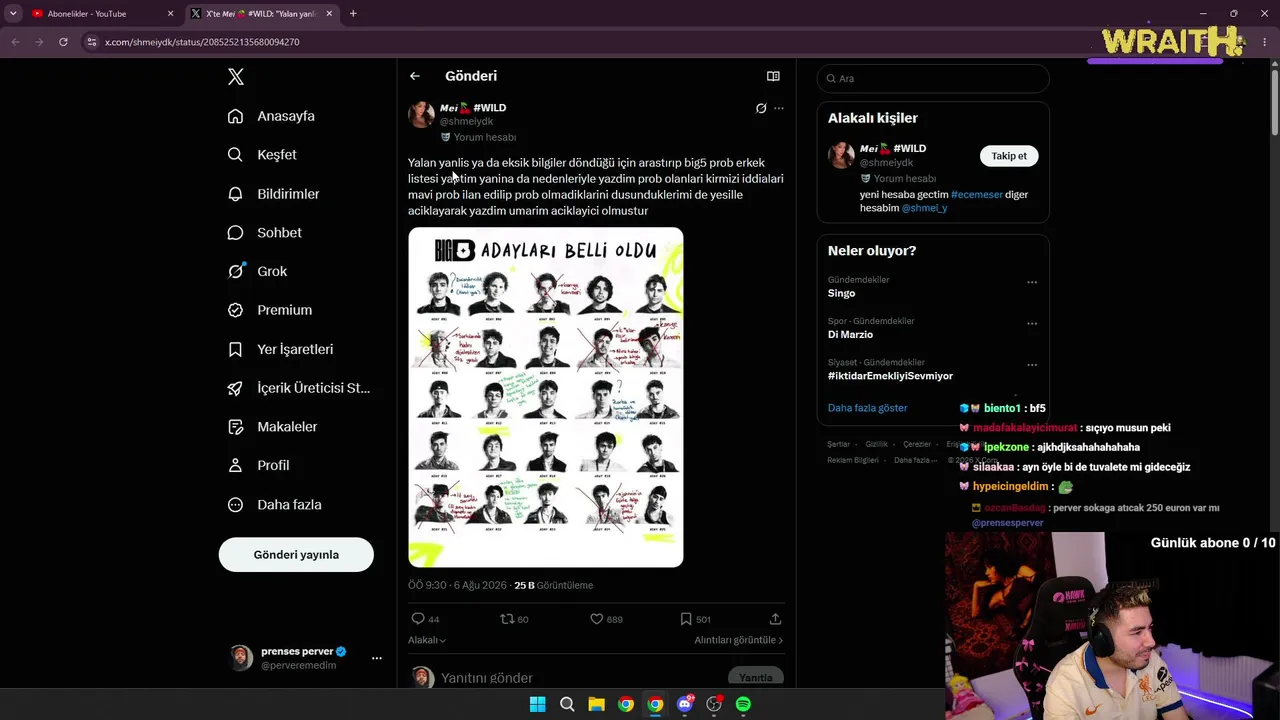The image size is (1280, 720).
Task: Reload the page
Action: 63,42
